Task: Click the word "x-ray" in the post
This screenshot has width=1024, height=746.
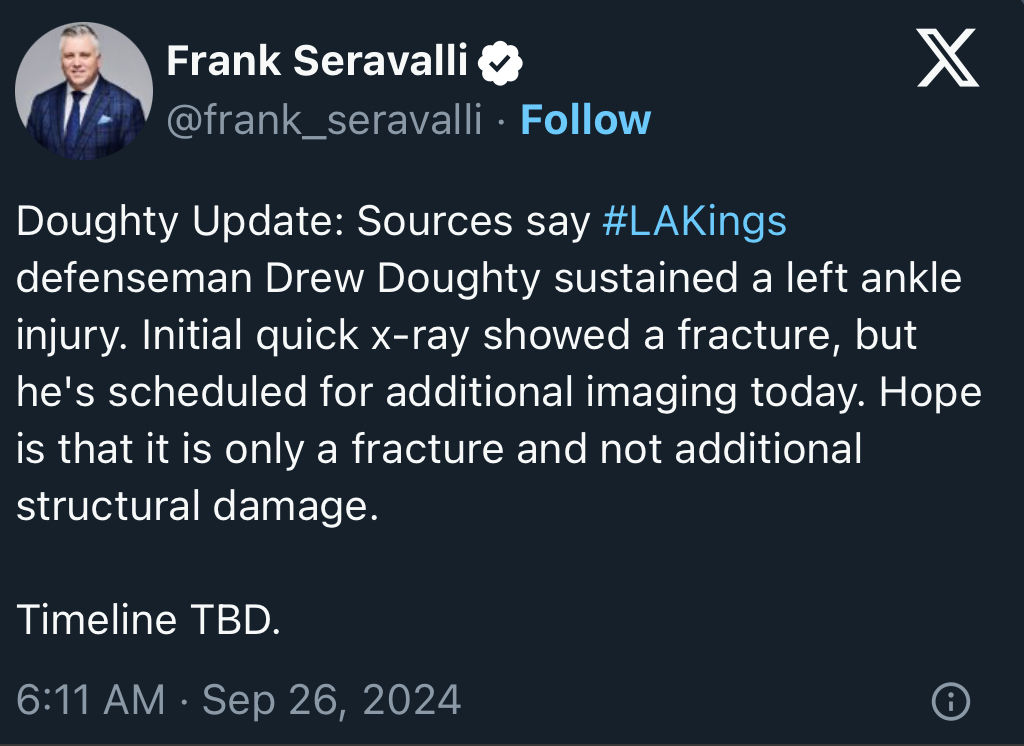Action: [x=421, y=335]
